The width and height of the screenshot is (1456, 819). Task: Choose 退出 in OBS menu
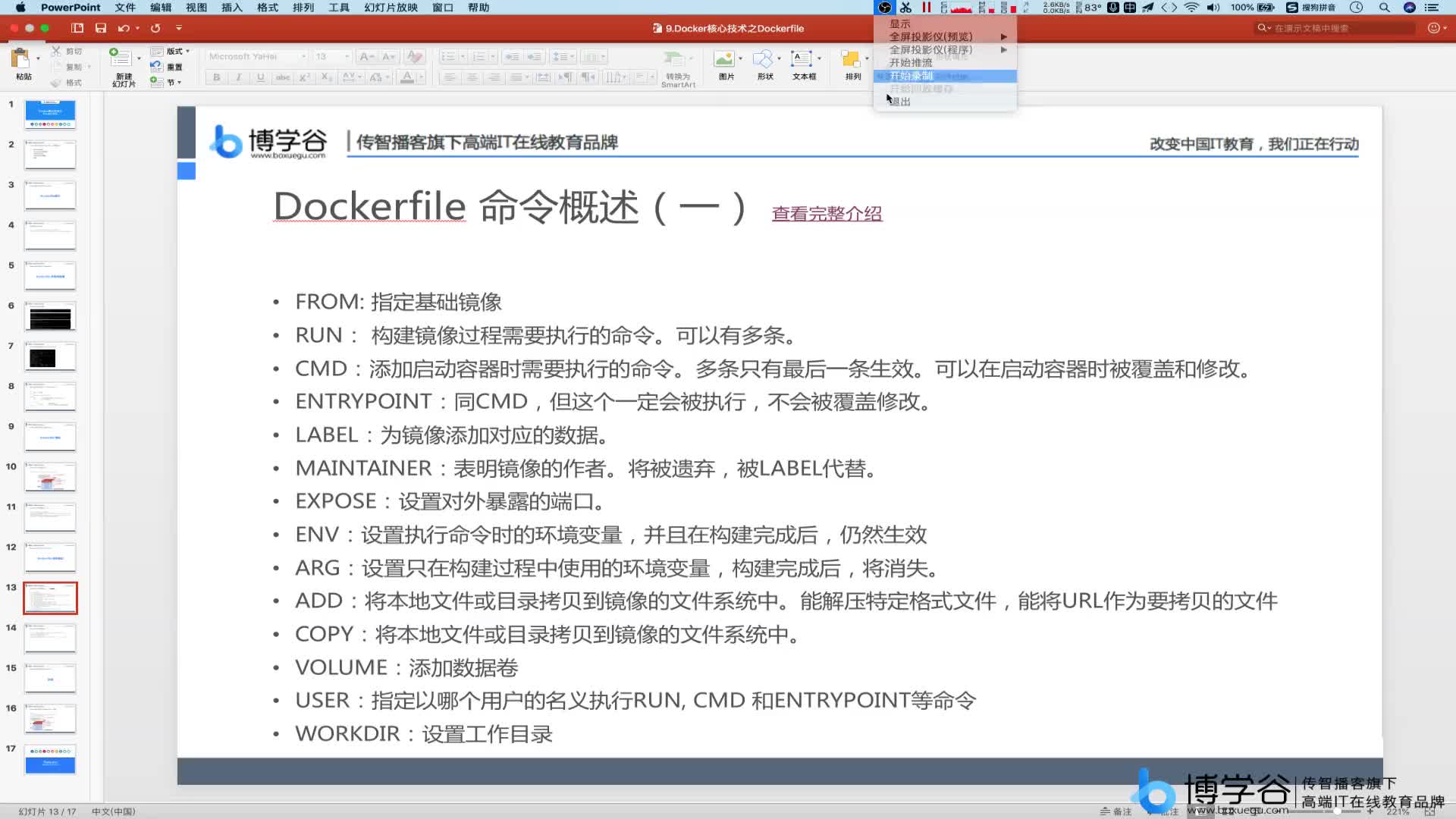pos(944,102)
